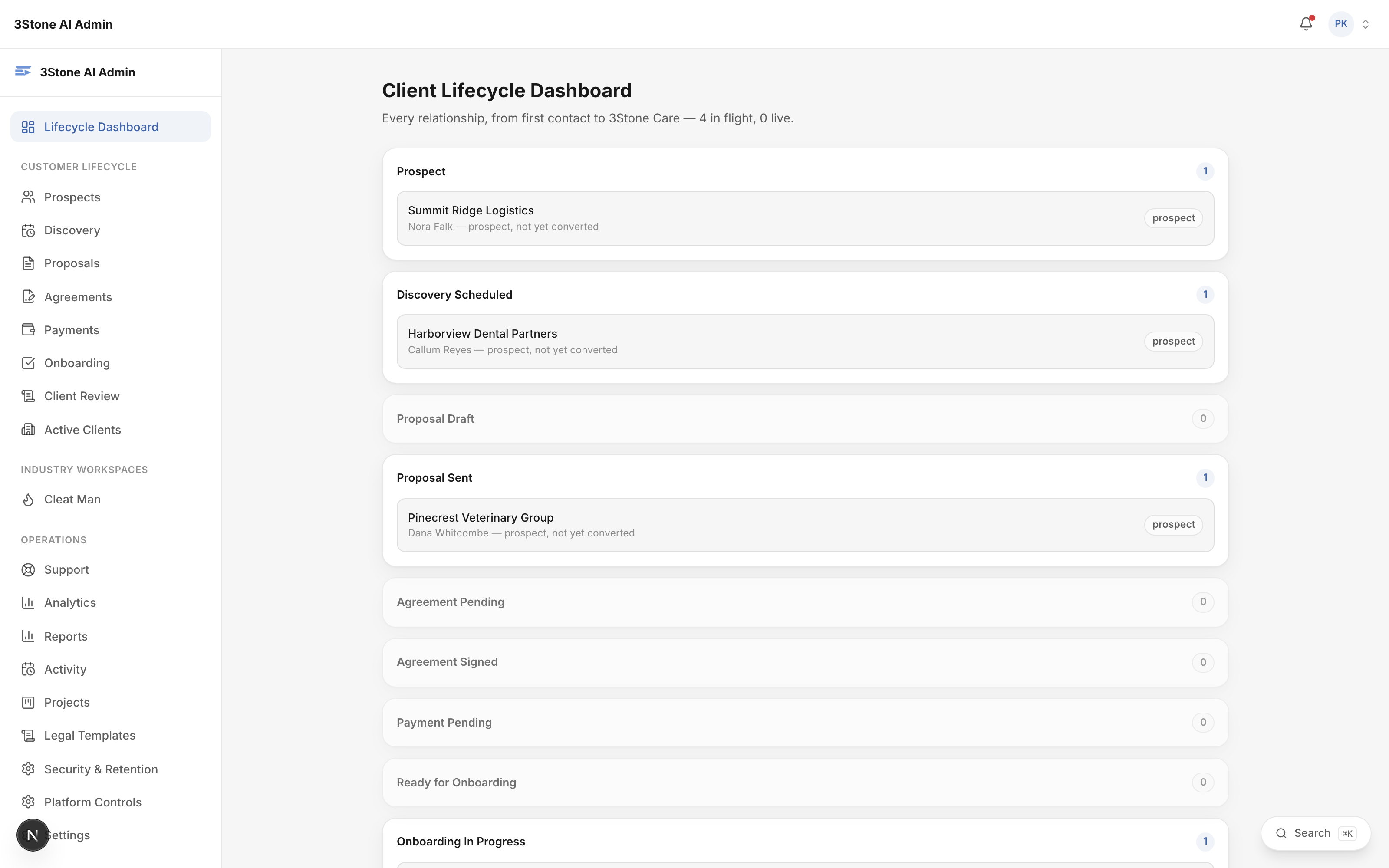Navigate to Proposals
This screenshot has width=1389, height=868.
pos(110,263)
